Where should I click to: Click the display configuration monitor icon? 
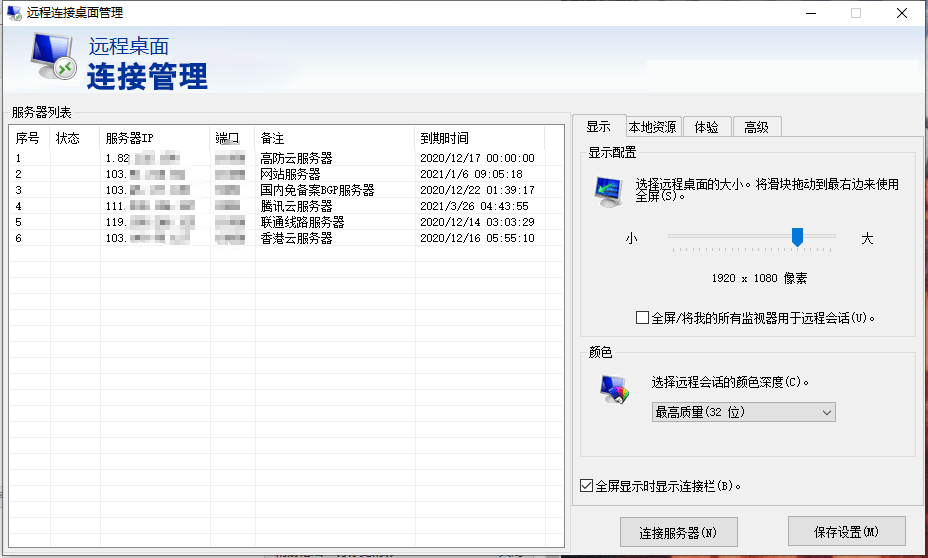(608, 190)
